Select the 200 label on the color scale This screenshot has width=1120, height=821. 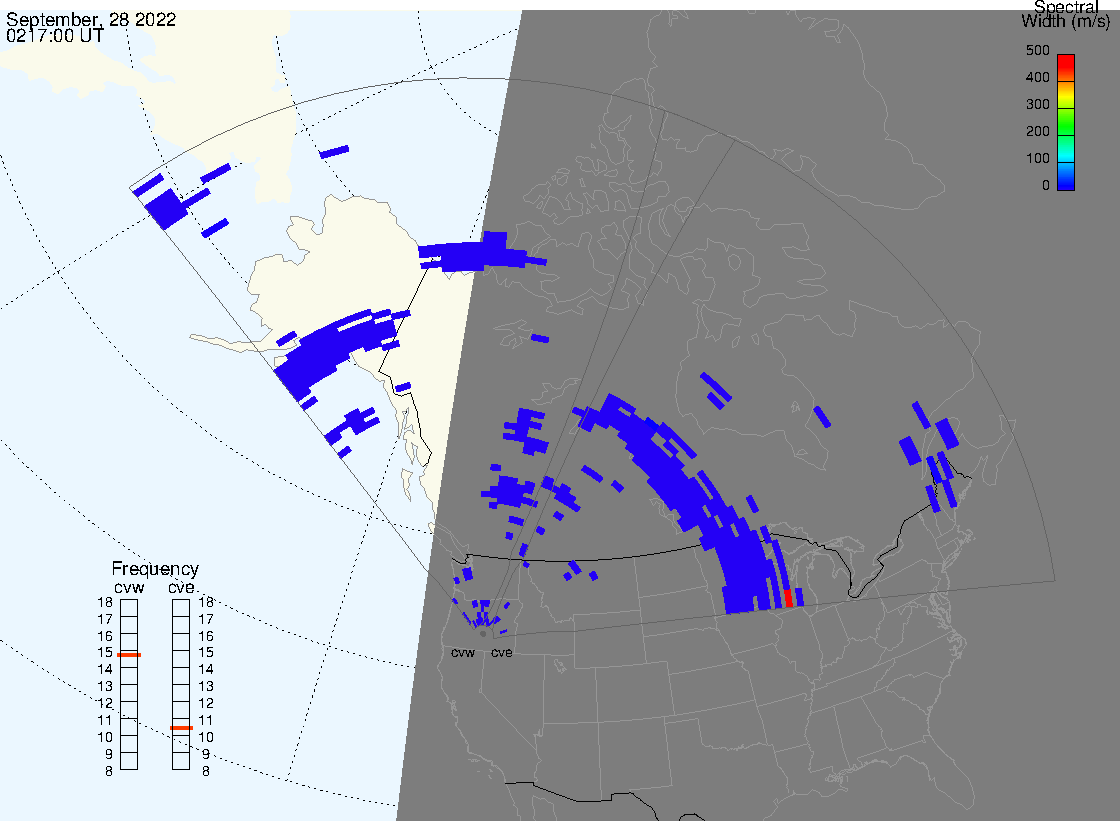coord(1037,131)
